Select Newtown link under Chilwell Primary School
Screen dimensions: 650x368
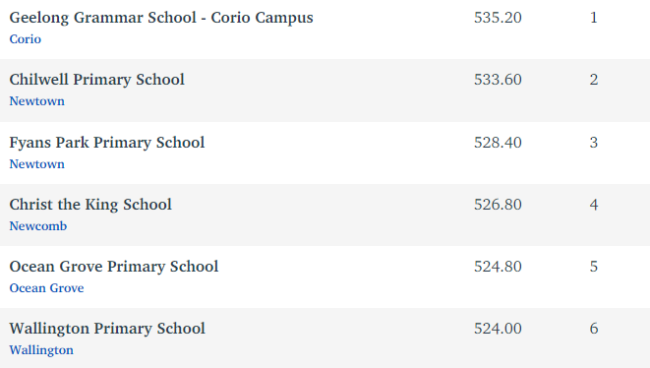pos(37,101)
